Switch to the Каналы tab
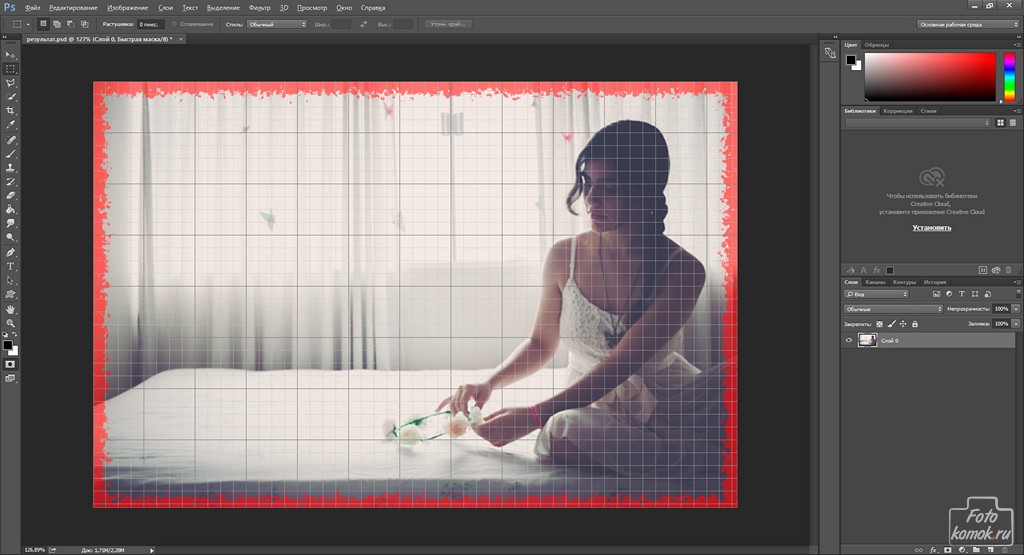 (x=874, y=282)
